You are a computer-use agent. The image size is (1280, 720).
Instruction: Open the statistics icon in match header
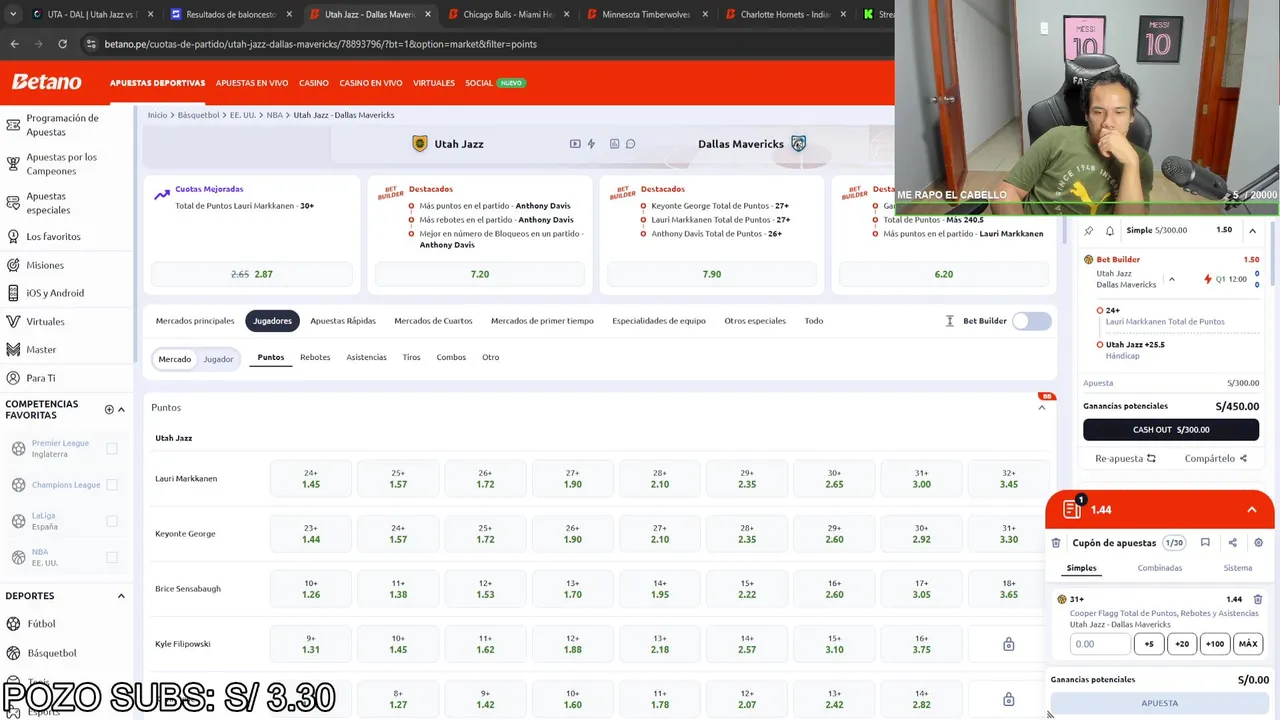click(x=614, y=144)
